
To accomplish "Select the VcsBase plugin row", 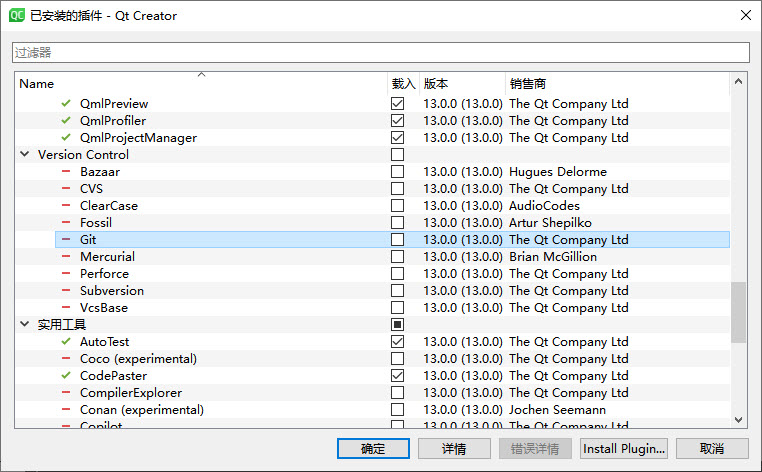I will coord(373,308).
